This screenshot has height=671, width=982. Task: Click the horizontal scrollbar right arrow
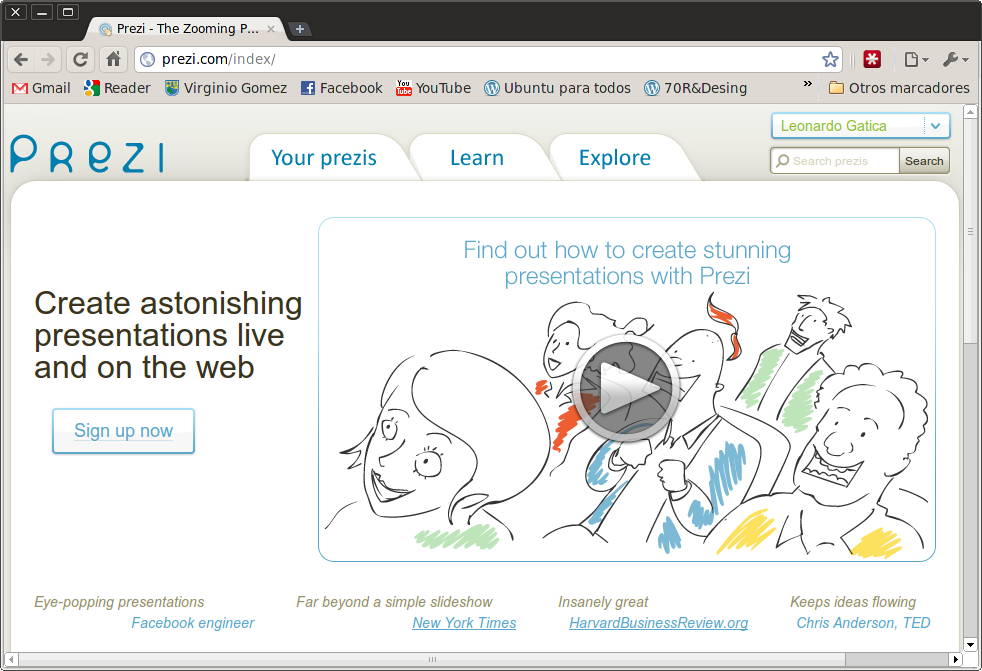(x=955, y=659)
